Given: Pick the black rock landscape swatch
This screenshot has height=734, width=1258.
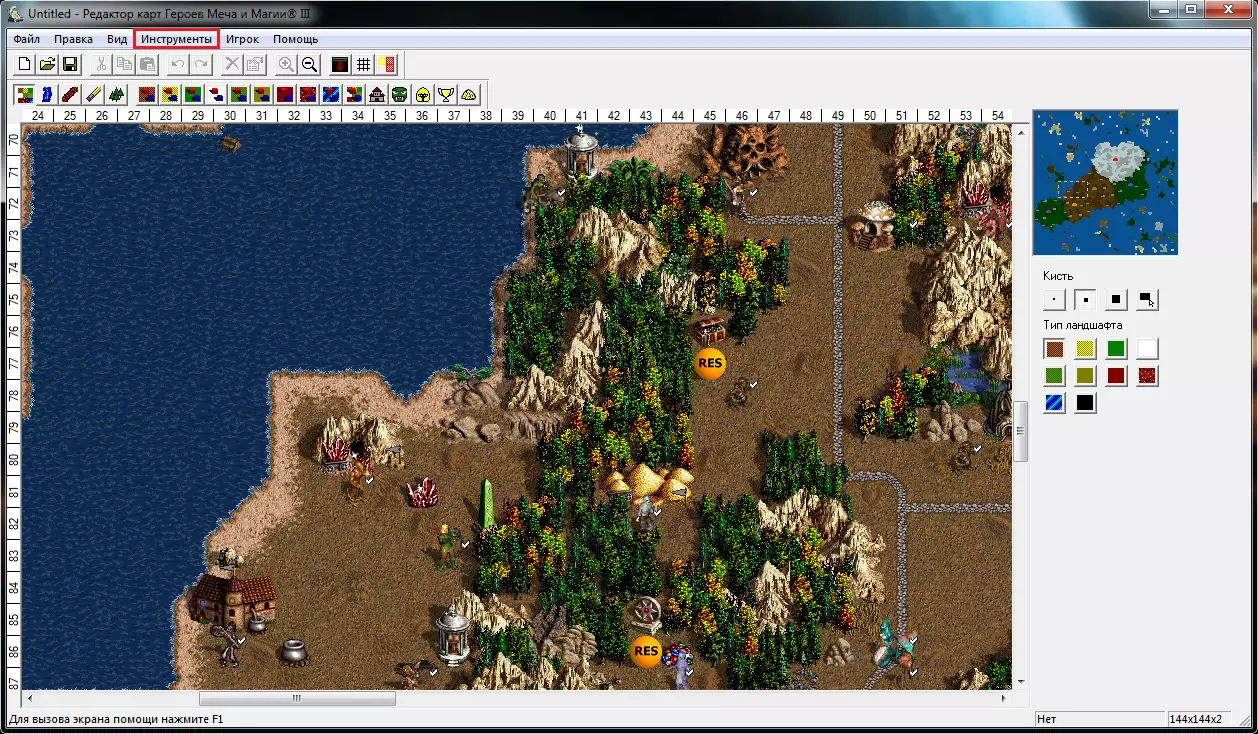Looking at the screenshot, I should (x=1086, y=403).
